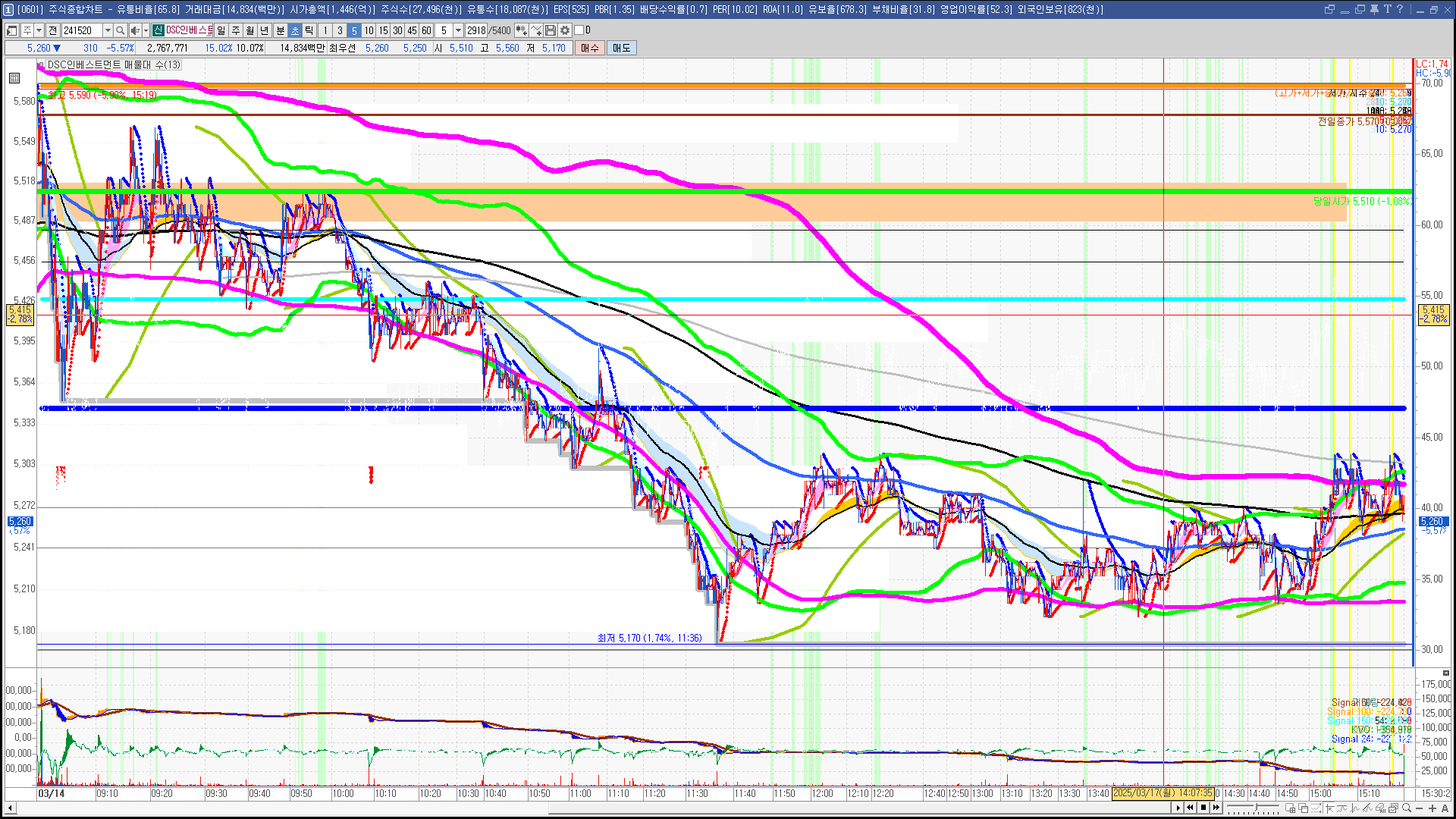
Task: Open the 주 market type dropdown
Action: tap(39, 30)
